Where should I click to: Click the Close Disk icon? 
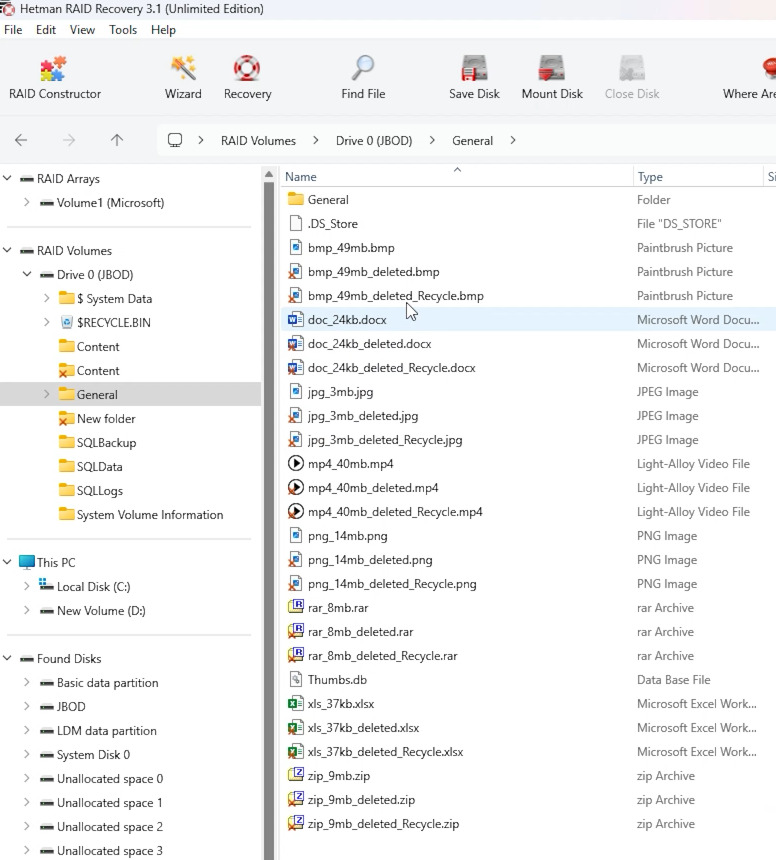[x=632, y=68]
